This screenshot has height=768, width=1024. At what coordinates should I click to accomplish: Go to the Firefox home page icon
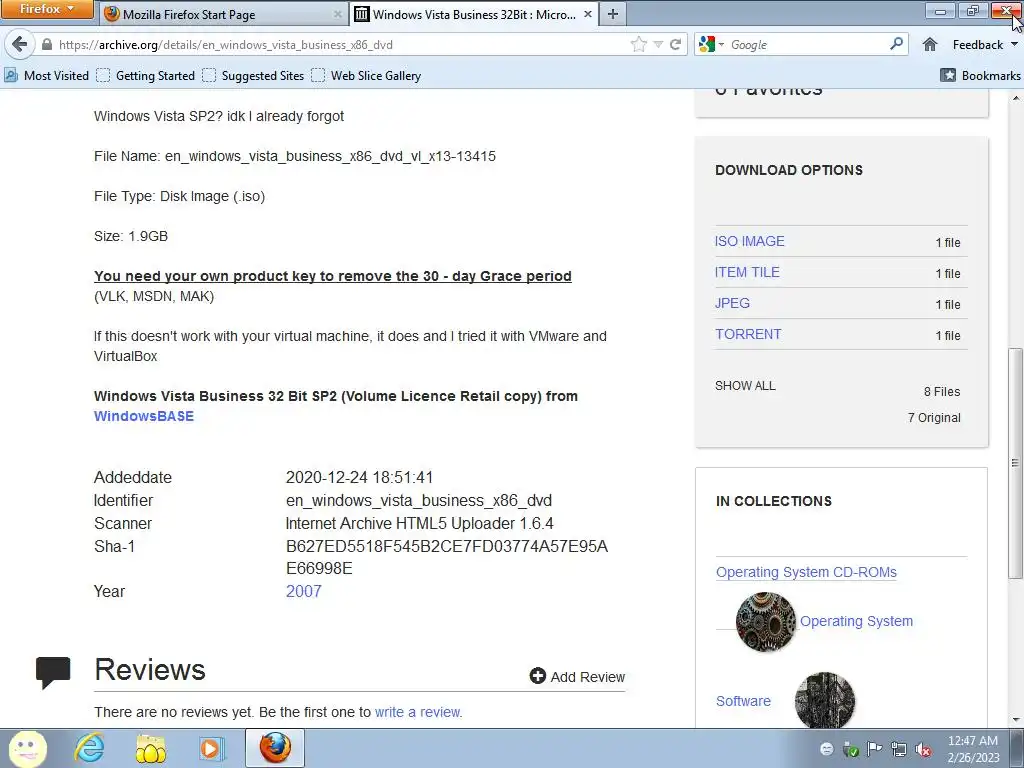point(930,44)
